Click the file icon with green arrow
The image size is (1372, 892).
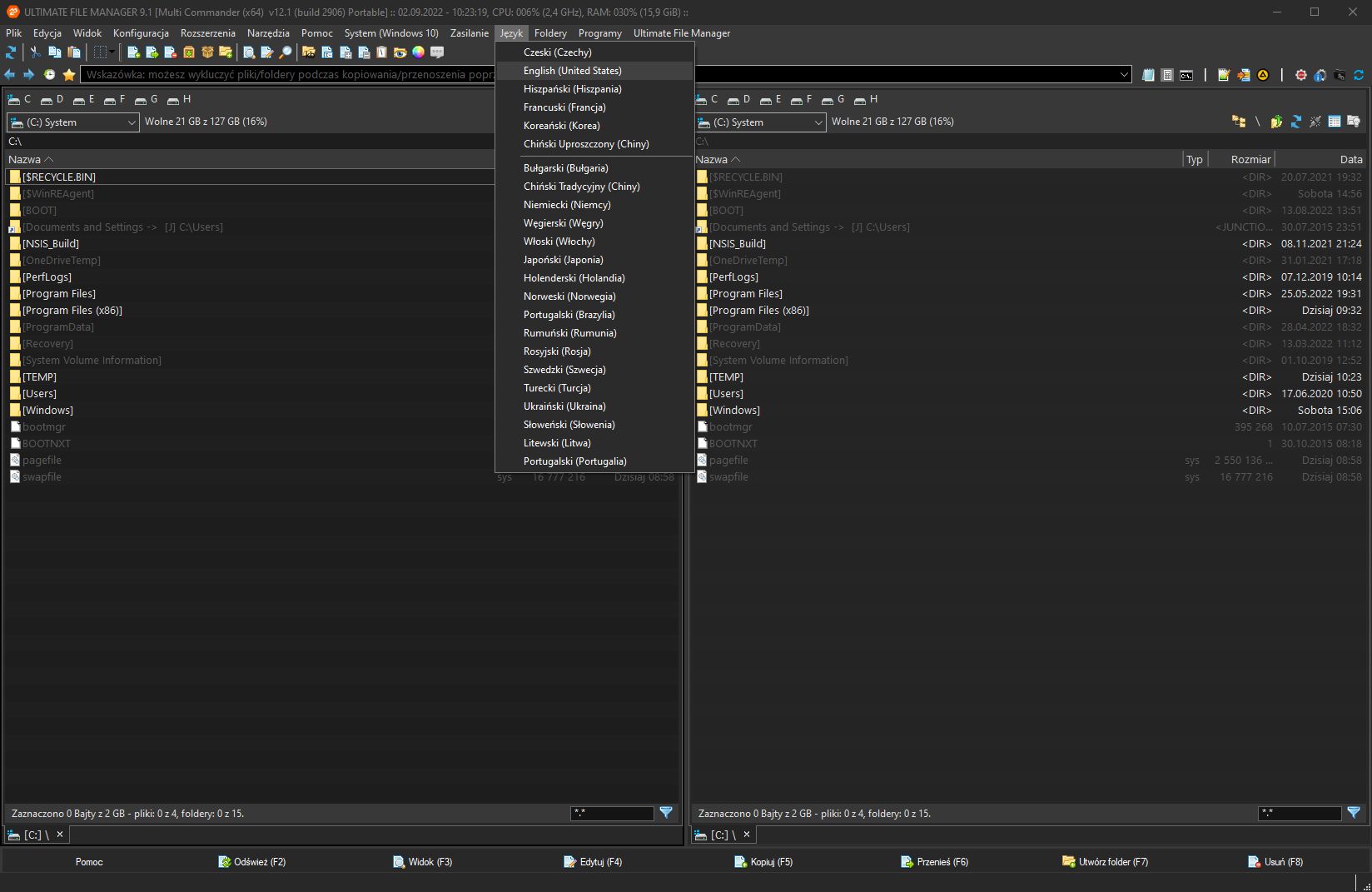point(152,52)
